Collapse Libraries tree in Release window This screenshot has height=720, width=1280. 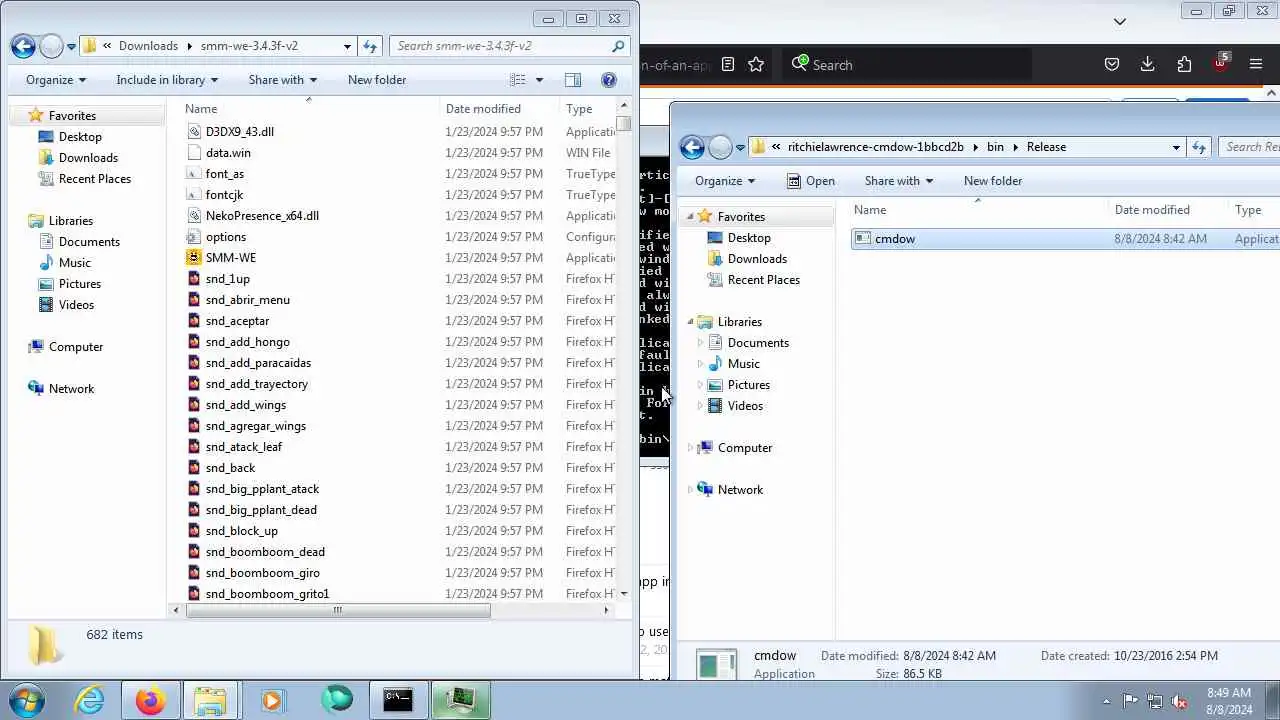[x=690, y=322]
